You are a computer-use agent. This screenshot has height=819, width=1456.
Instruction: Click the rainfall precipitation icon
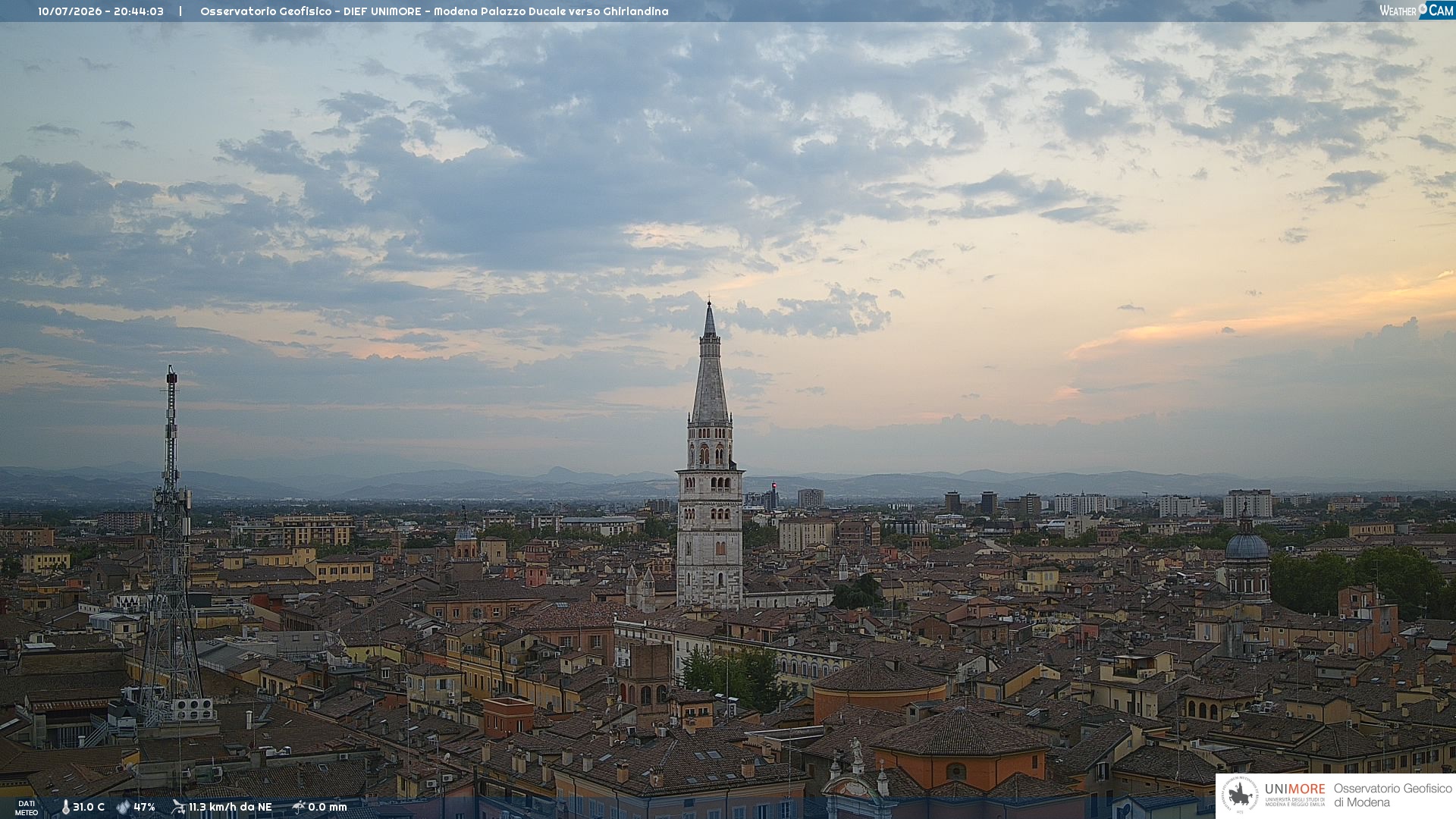298,807
